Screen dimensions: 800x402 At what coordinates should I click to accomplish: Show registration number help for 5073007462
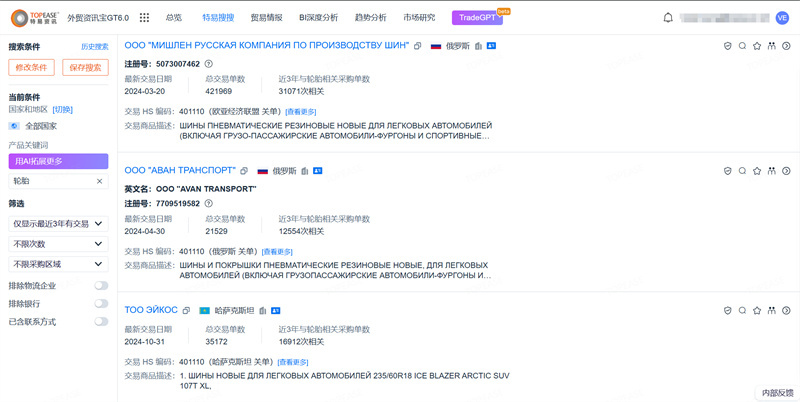point(208,64)
